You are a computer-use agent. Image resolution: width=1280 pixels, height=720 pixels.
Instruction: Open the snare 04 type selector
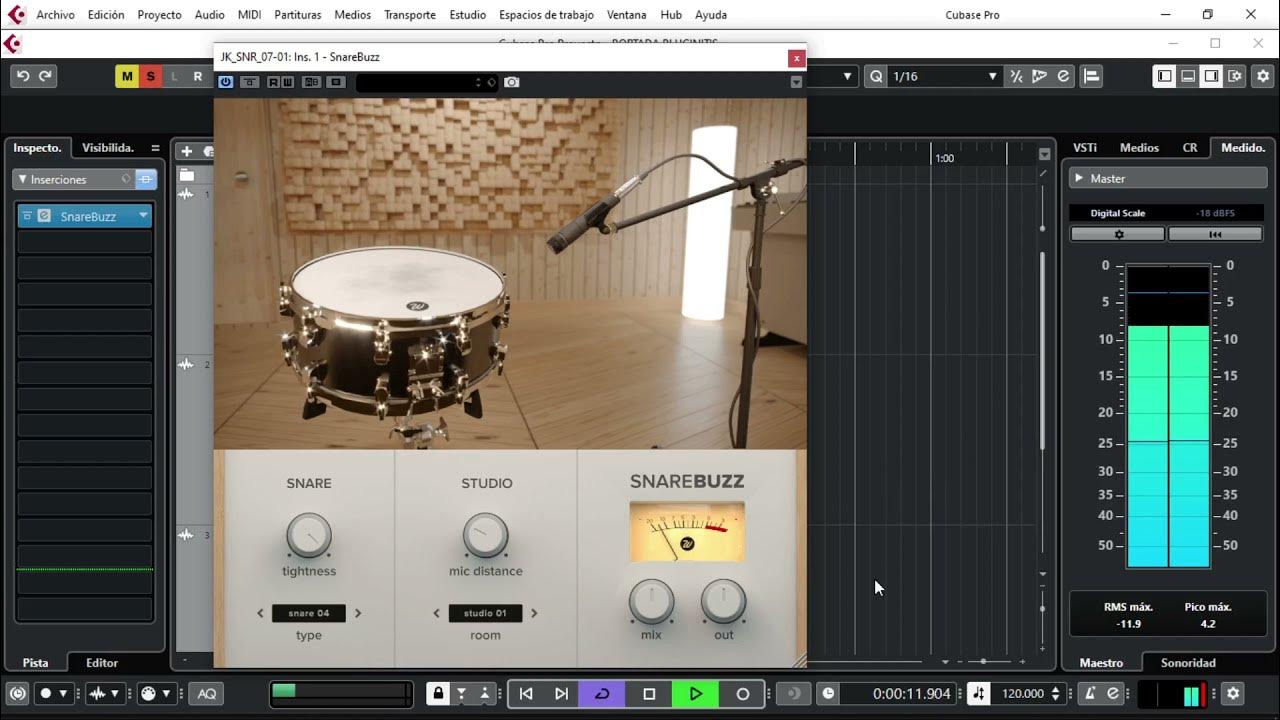309,613
